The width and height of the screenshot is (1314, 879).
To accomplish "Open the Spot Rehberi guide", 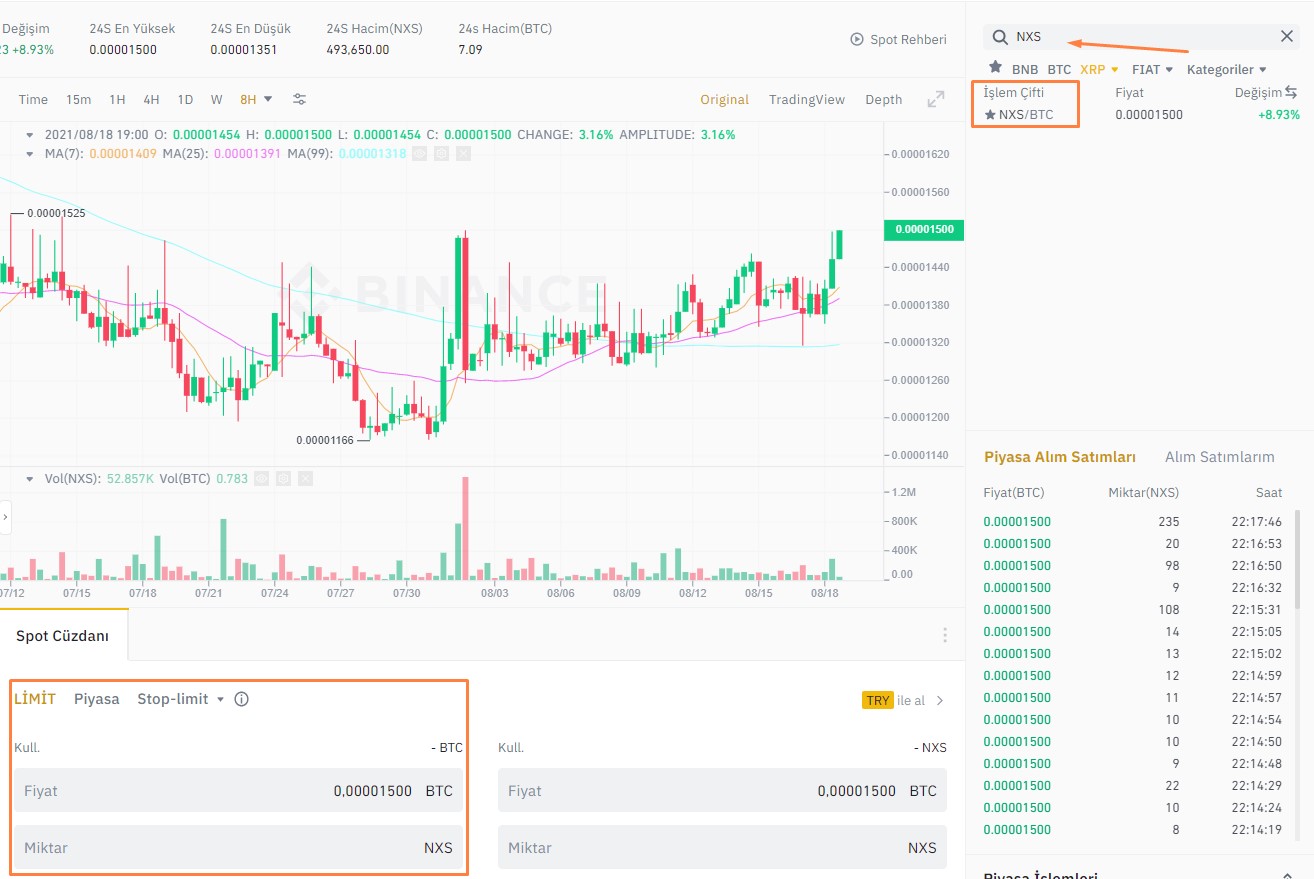I will click(x=899, y=39).
